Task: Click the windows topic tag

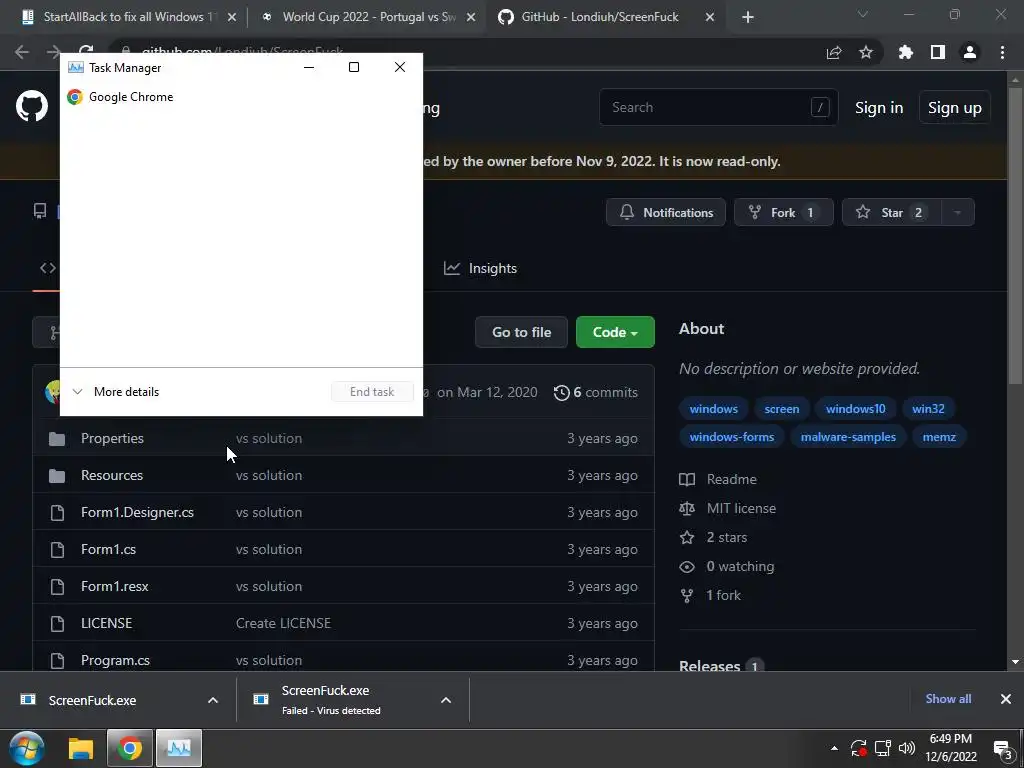Action: pos(713,409)
